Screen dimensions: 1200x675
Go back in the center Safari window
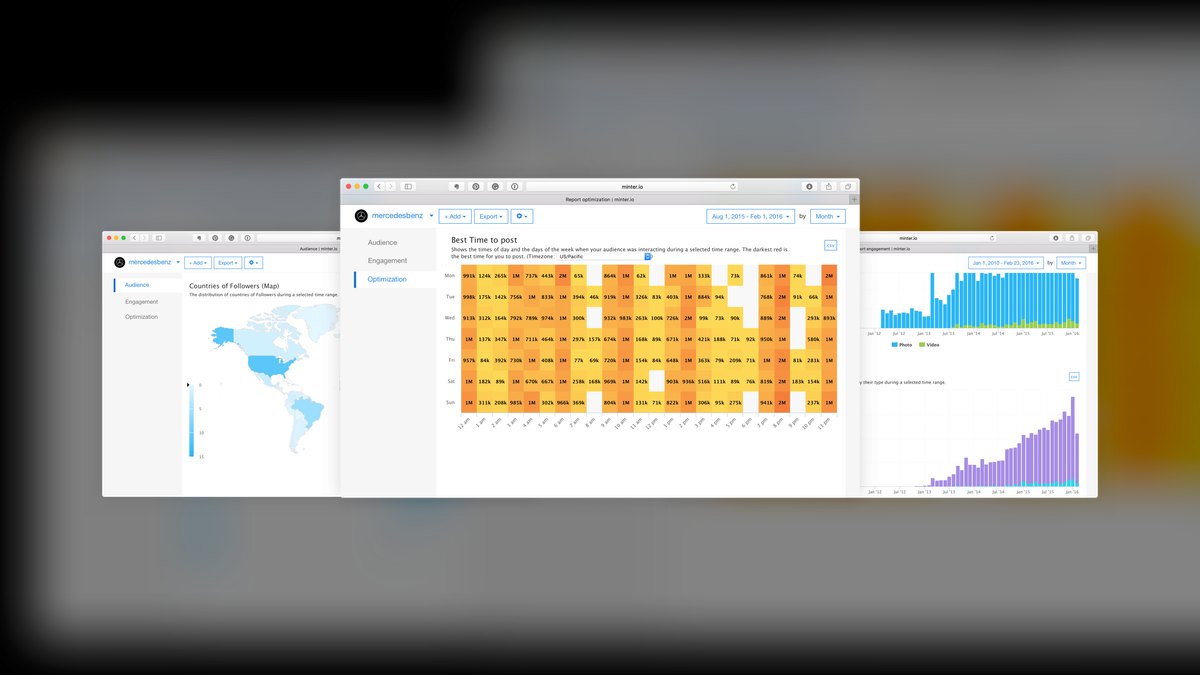point(379,186)
